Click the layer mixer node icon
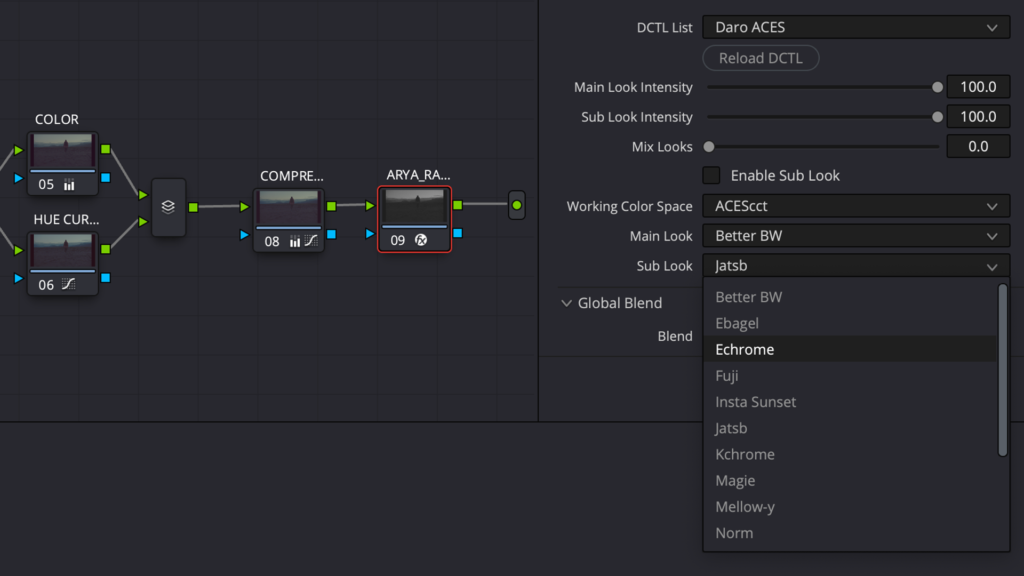 click(x=168, y=207)
